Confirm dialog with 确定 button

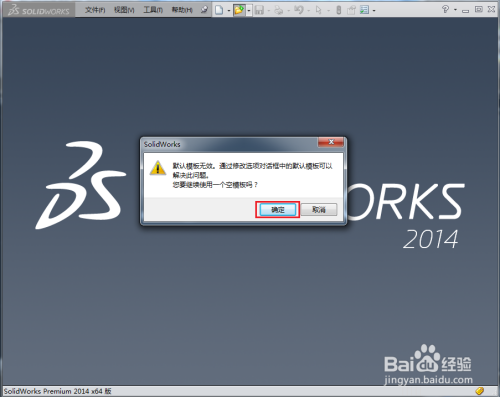[x=278, y=210]
